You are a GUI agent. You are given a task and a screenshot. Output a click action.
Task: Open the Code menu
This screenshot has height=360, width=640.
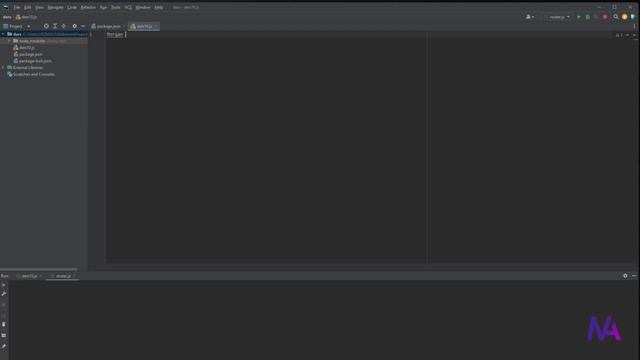point(72,7)
